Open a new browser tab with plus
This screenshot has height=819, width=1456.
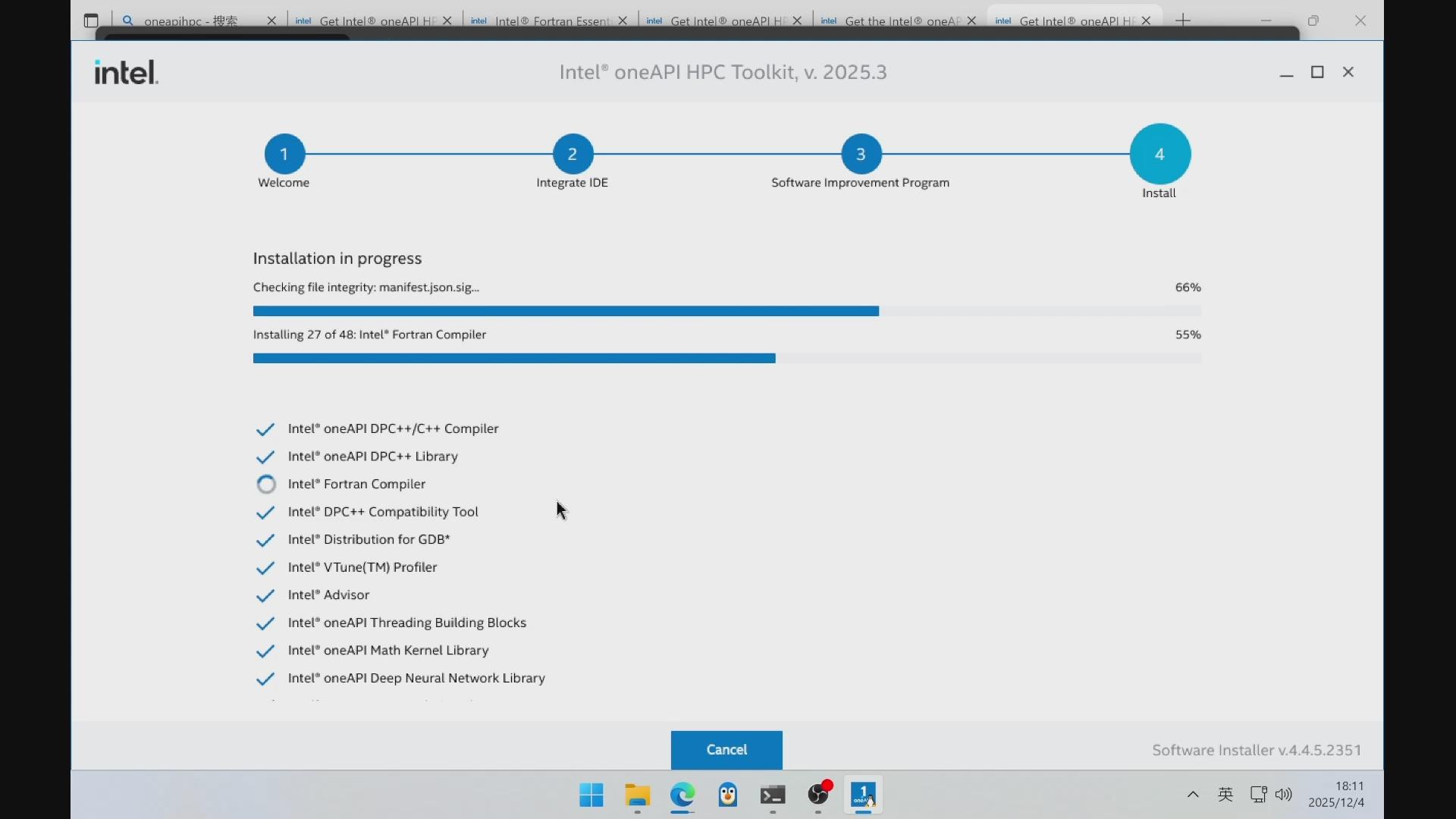1183,20
